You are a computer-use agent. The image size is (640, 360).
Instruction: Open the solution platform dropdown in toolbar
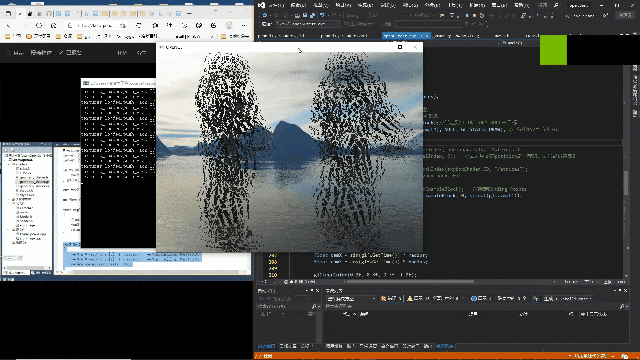click(388, 16)
